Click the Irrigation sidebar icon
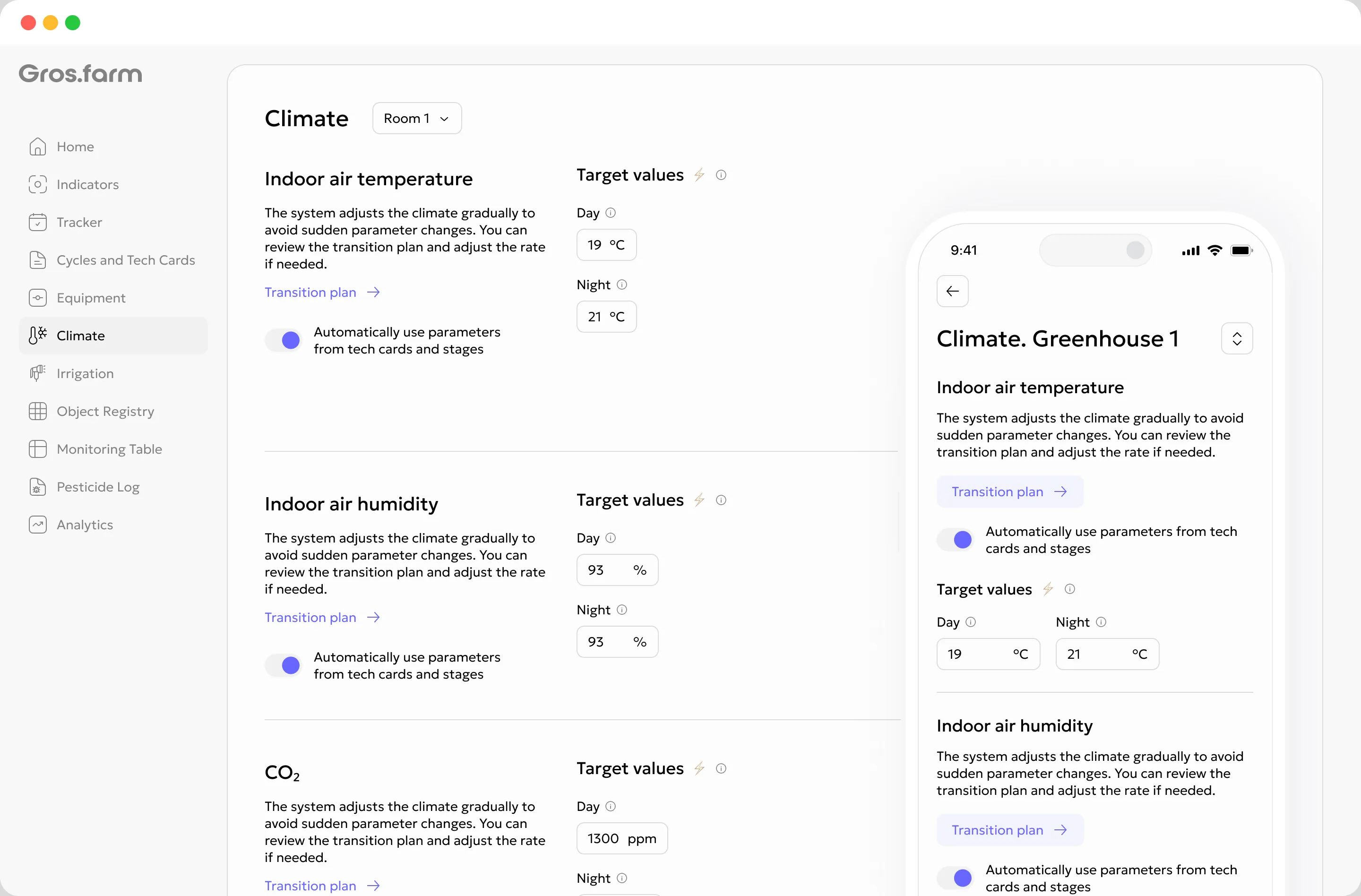 (38, 373)
